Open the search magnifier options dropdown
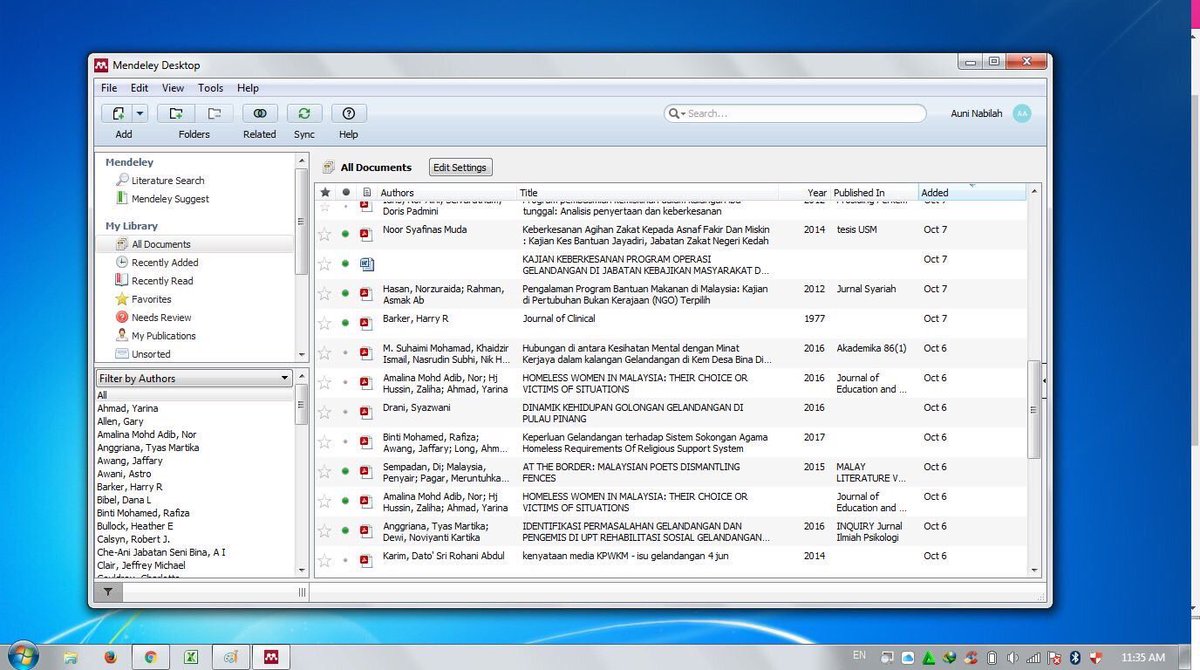 click(x=676, y=114)
